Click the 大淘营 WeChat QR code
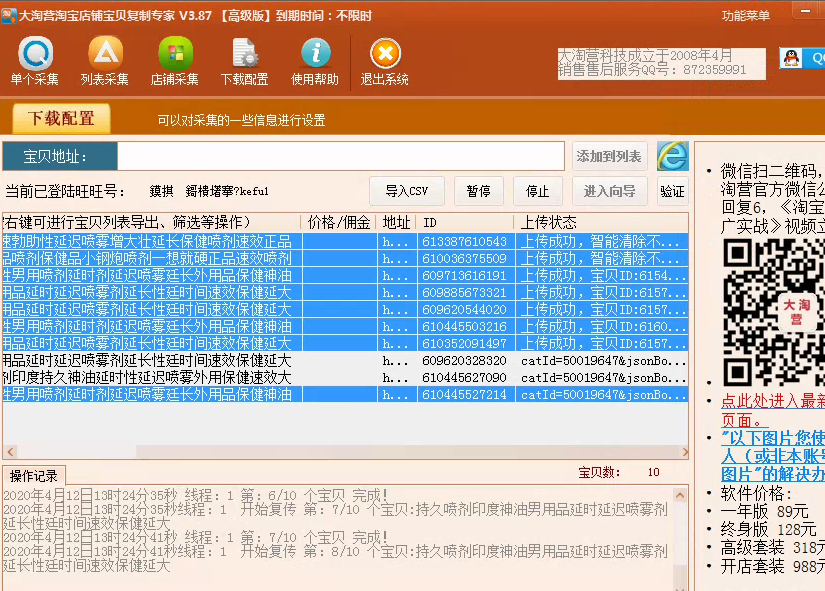This screenshot has height=591, width=825. tap(773, 313)
